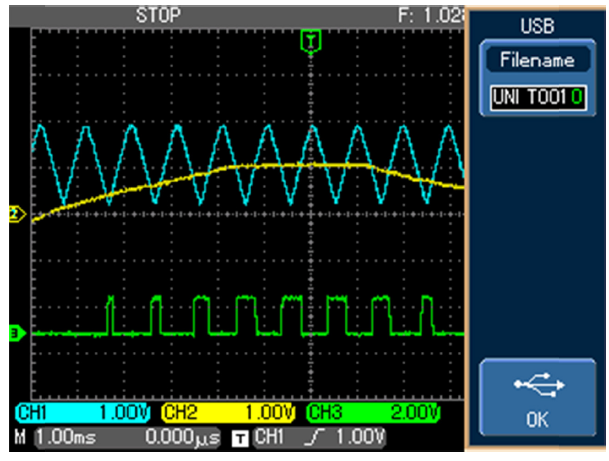Select the green CH3 2.00V indicator
This screenshot has height=461, width=609.
[373, 412]
